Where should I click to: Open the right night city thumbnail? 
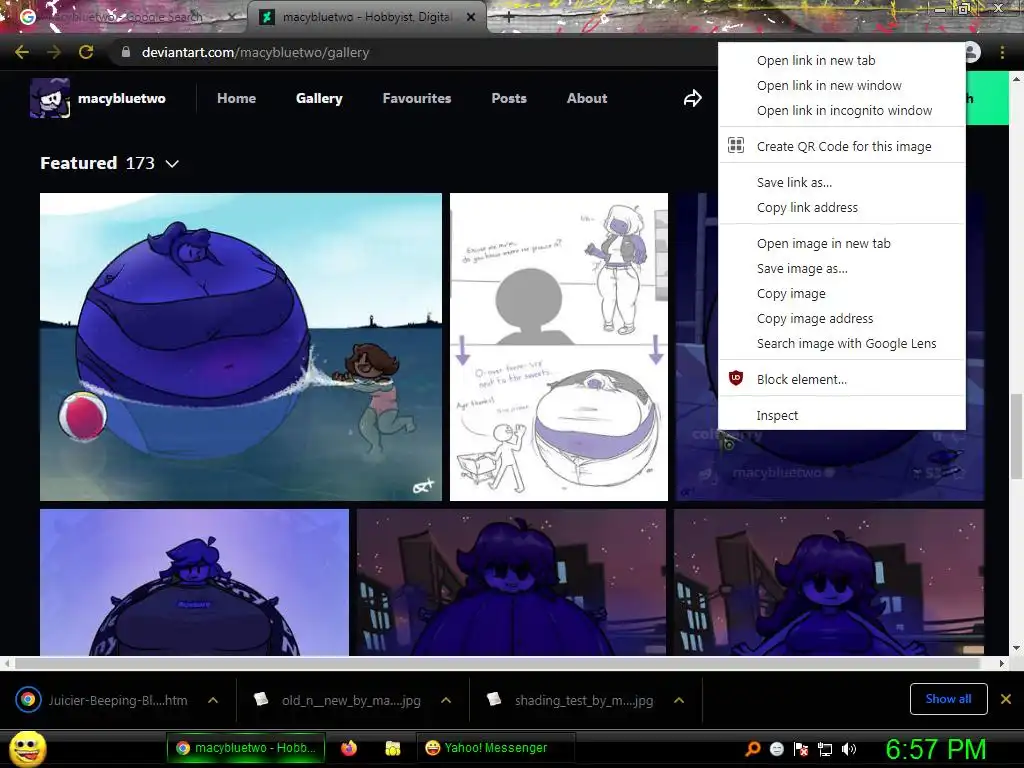[x=829, y=582]
